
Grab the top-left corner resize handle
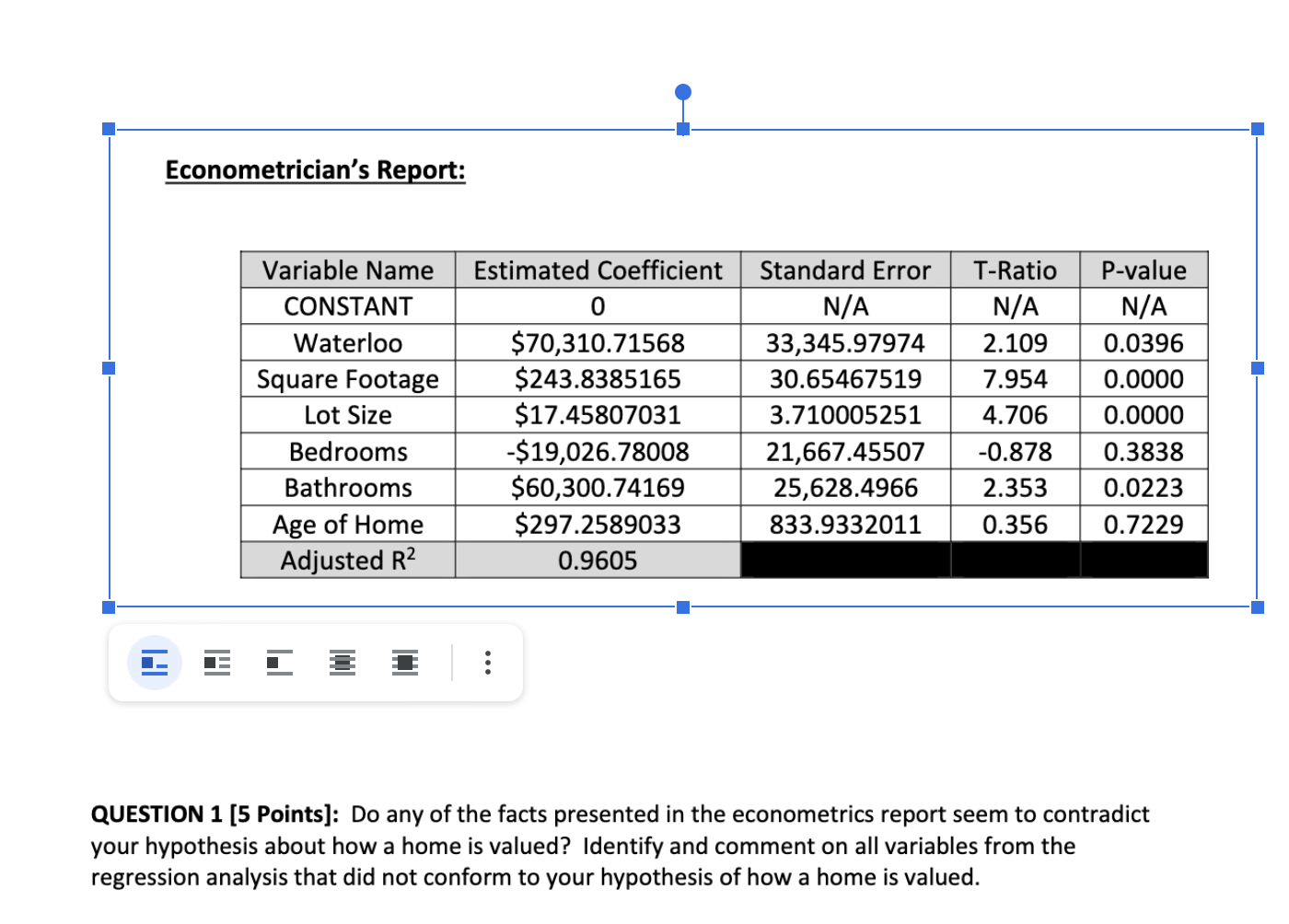[x=109, y=129]
